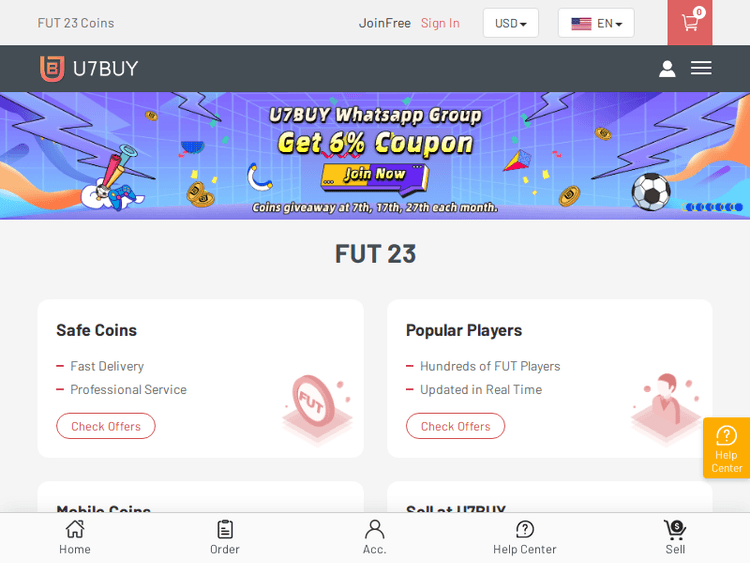
Task: Go to Home in bottom navigation
Action: 75,538
